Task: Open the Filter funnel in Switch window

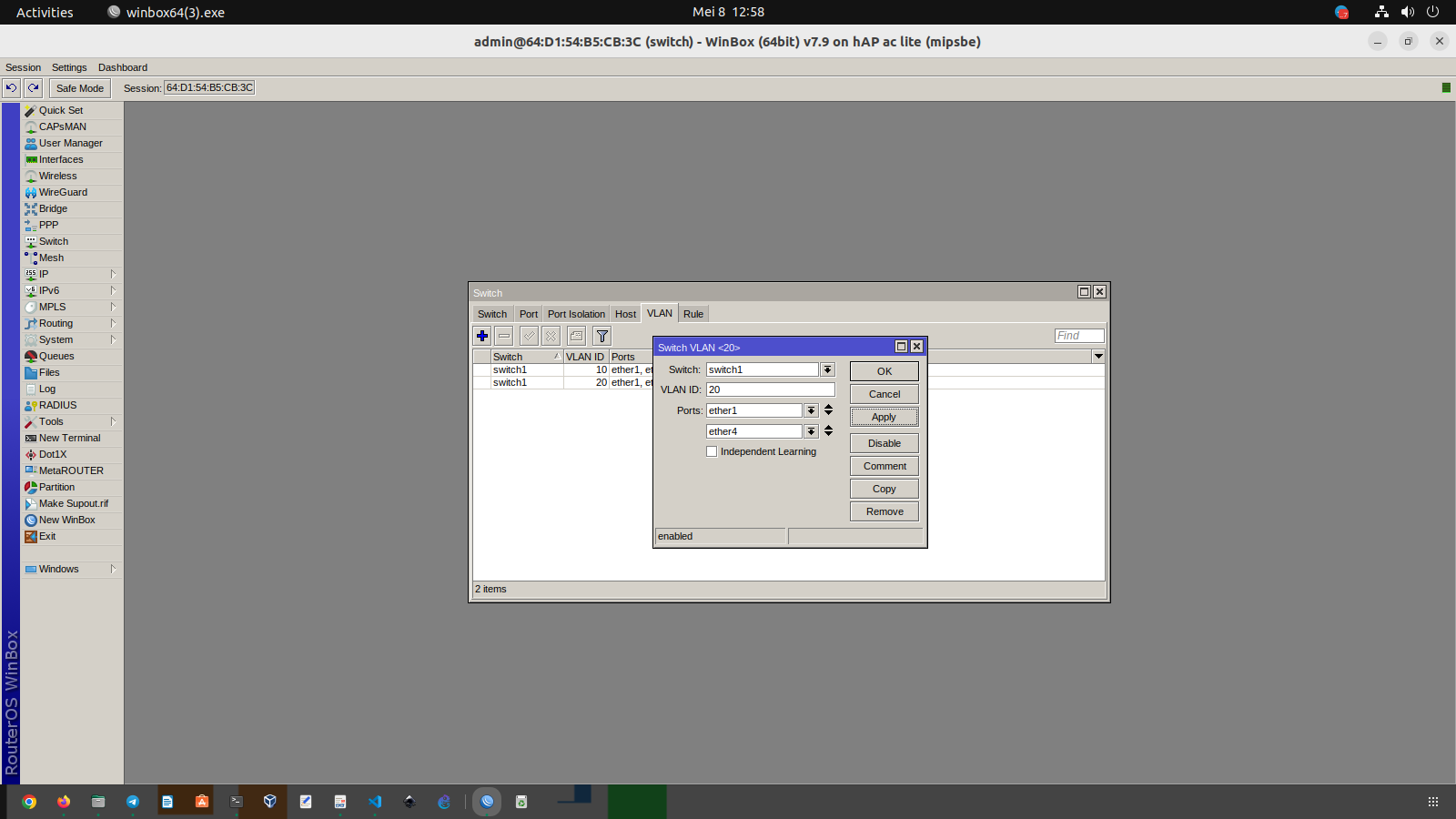Action: click(x=602, y=336)
